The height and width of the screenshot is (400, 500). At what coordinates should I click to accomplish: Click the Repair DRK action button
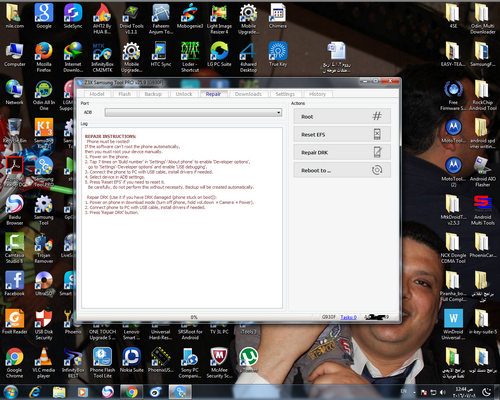pos(342,152)
